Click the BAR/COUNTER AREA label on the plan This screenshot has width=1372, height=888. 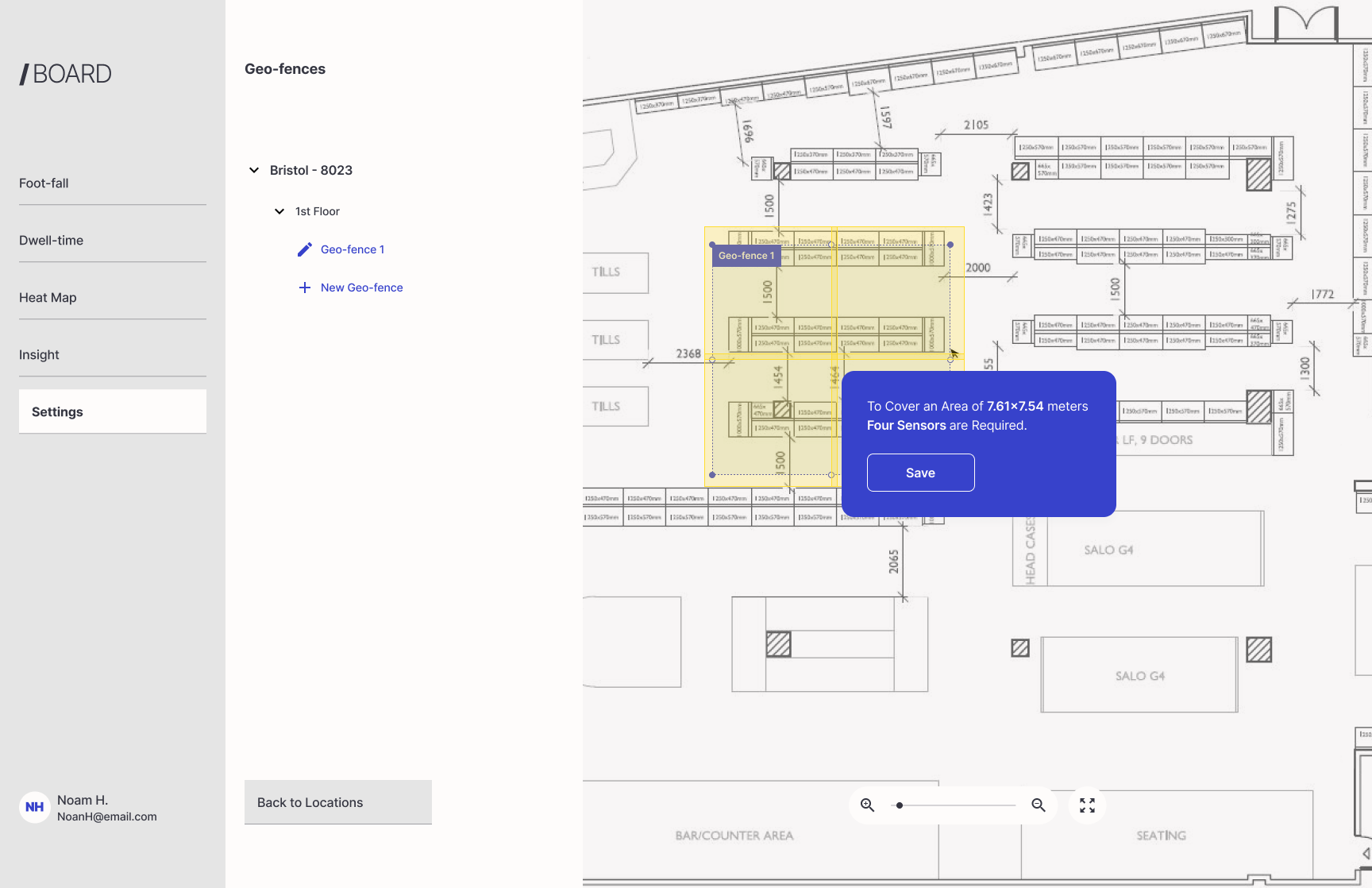[x=734, y=836]
